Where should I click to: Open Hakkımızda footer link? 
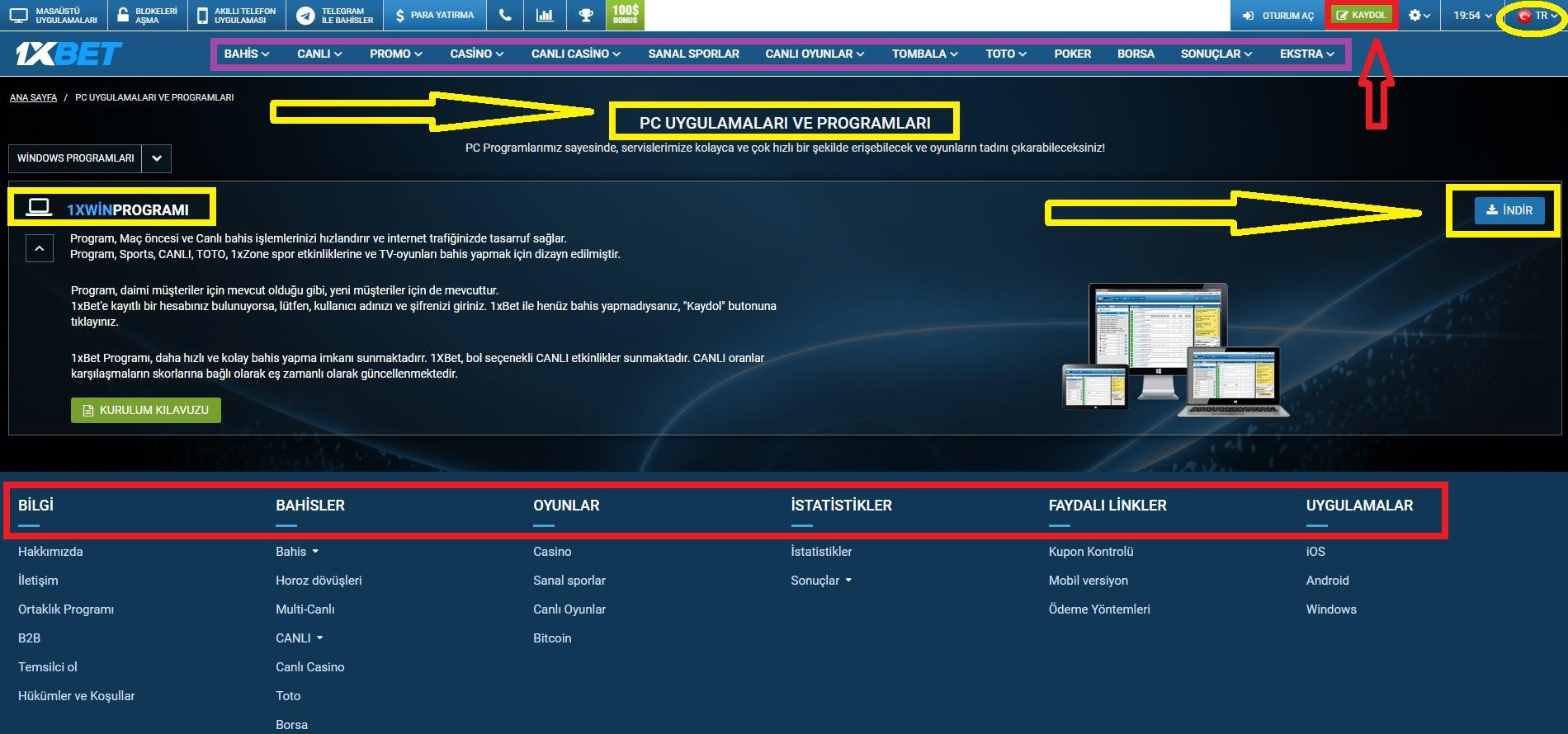point(50,552)
